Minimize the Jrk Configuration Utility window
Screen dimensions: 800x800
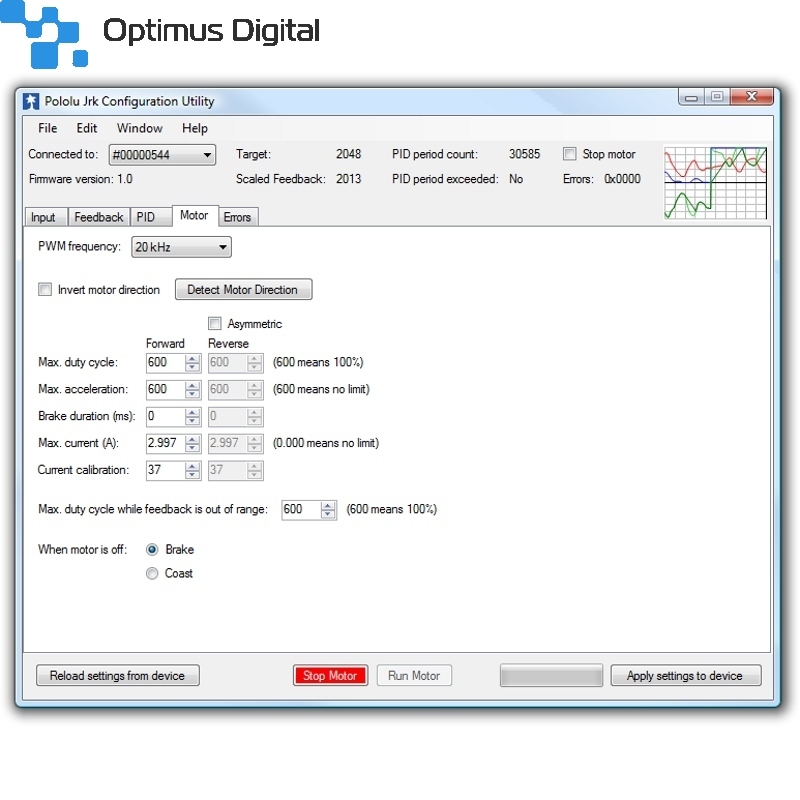(x=691, y=97)
